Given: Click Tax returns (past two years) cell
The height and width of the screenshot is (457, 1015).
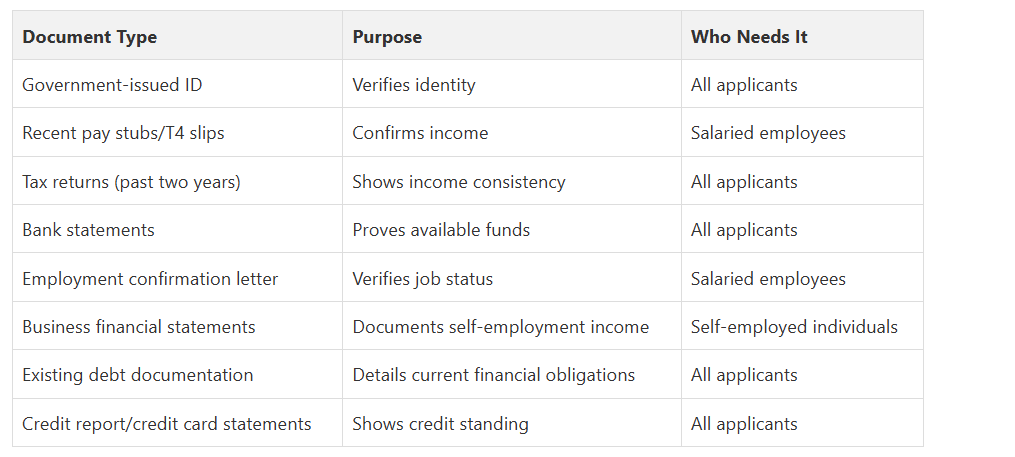Looking at the screenshot, I should click(x=131, y=182).
